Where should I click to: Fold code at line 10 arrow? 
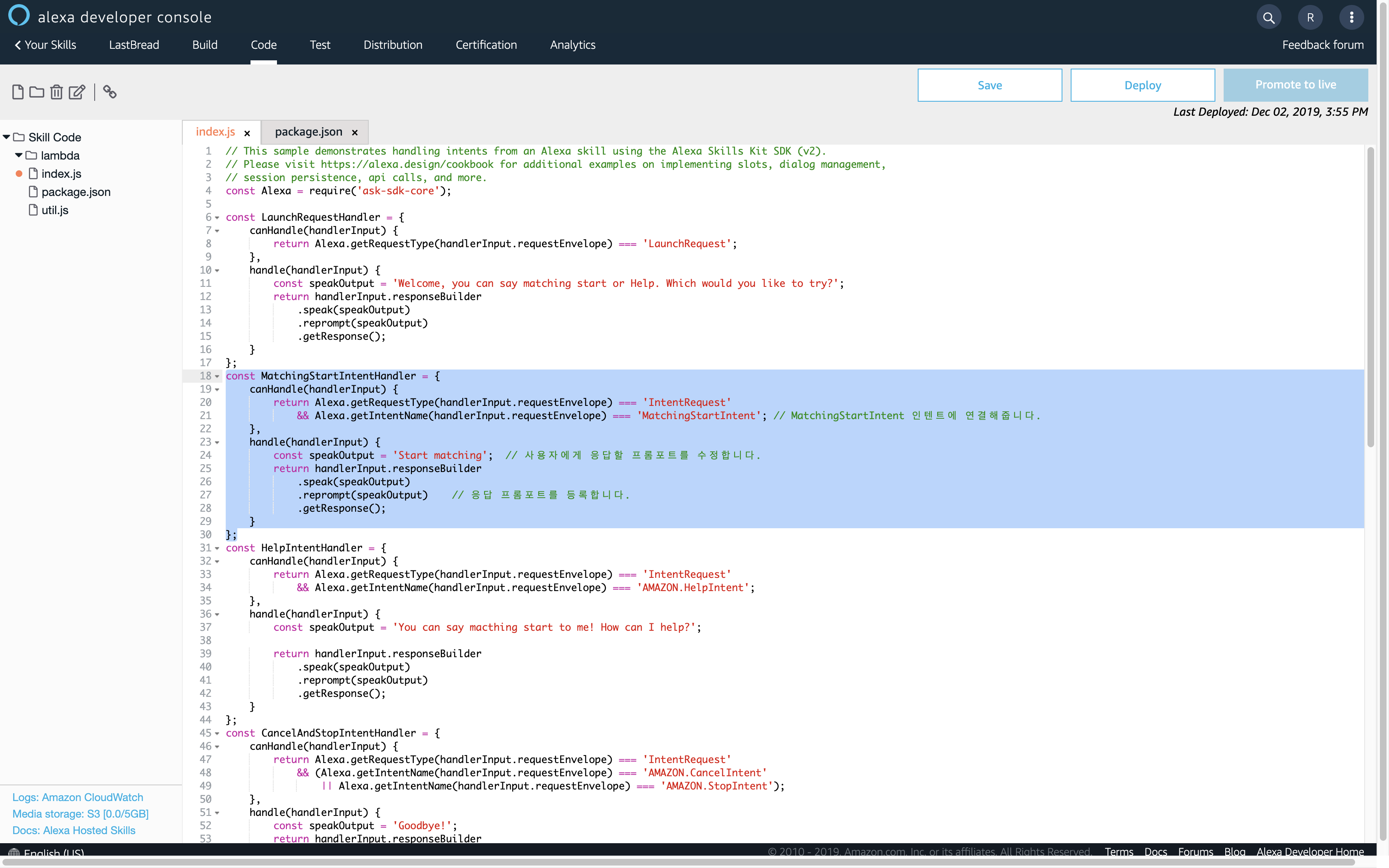pyautogui.click(x=217, y=270)
